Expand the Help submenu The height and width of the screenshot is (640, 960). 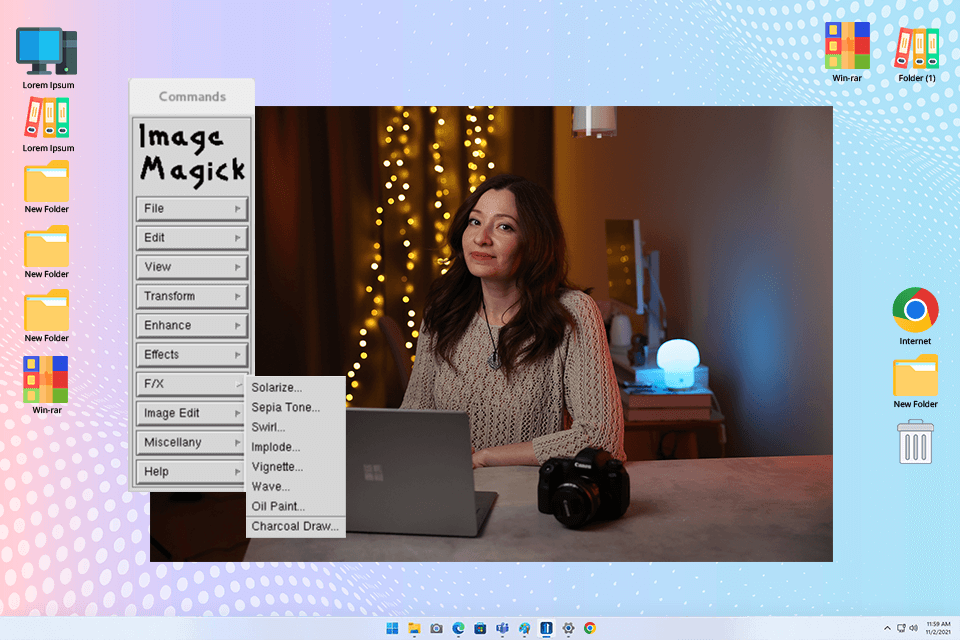tap(192, 472)
